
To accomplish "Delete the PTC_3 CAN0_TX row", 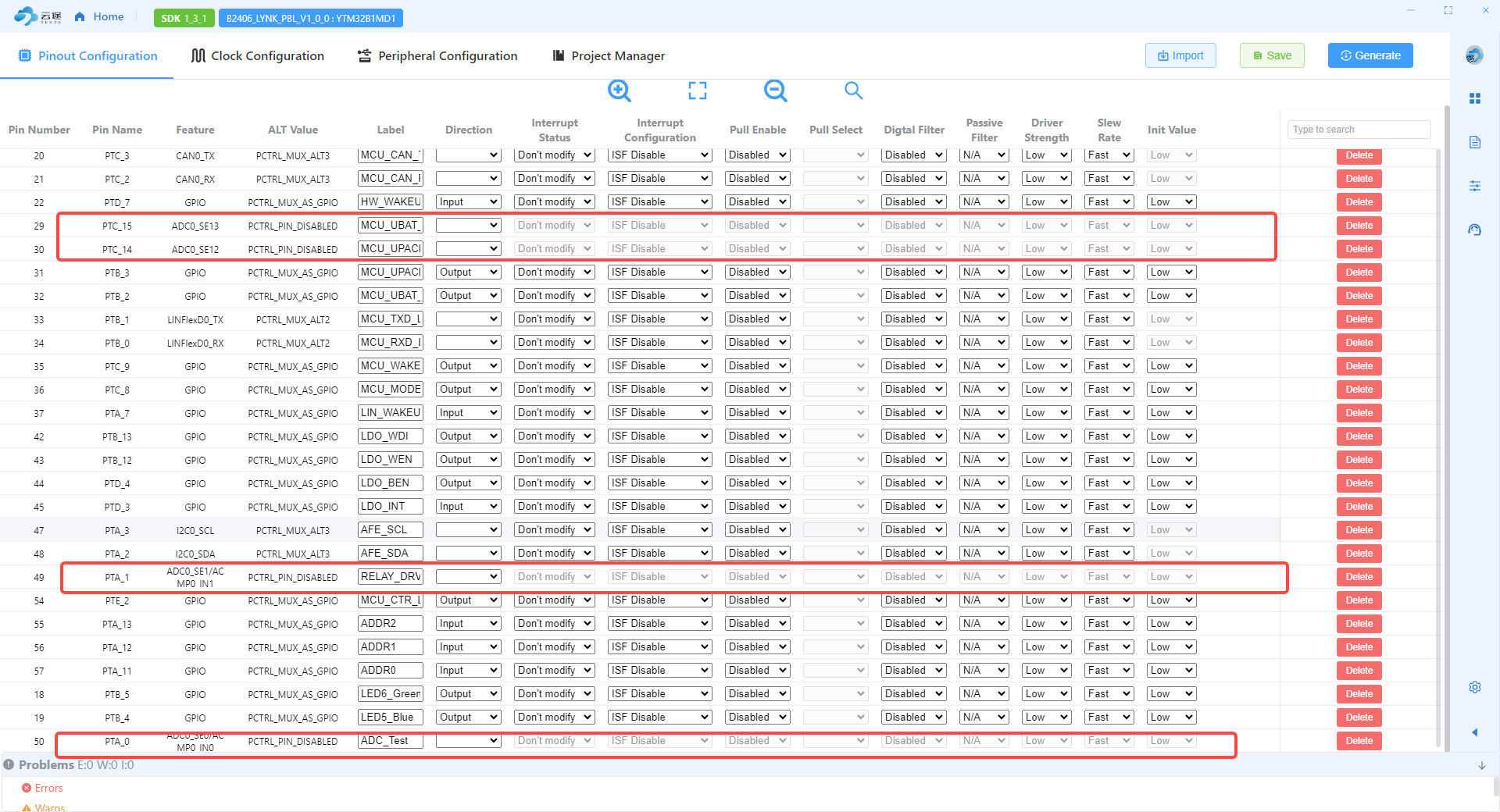I will 1359,155.
